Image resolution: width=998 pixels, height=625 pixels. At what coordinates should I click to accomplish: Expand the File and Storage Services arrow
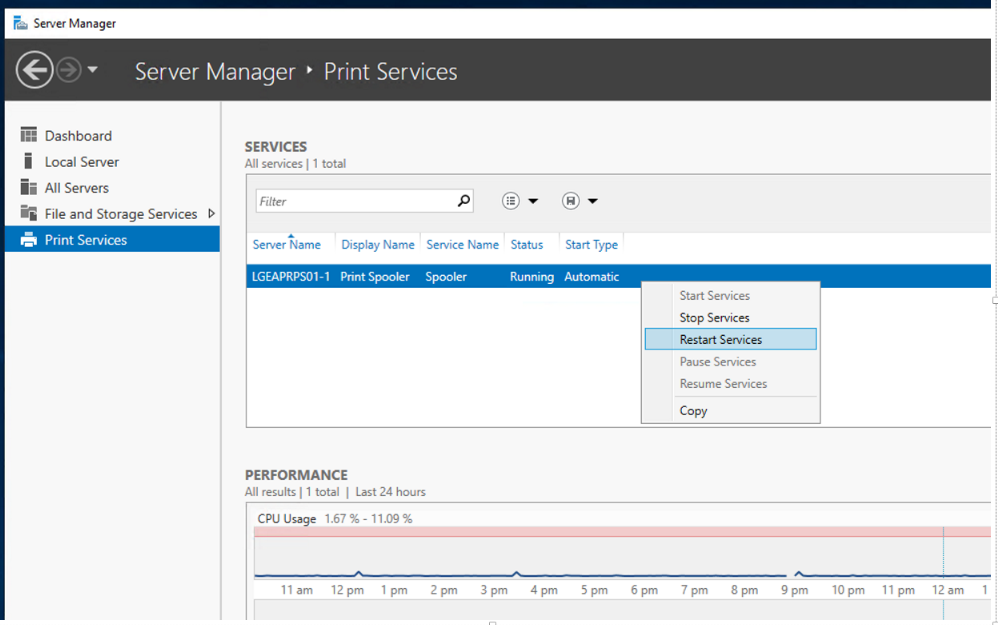211,214
